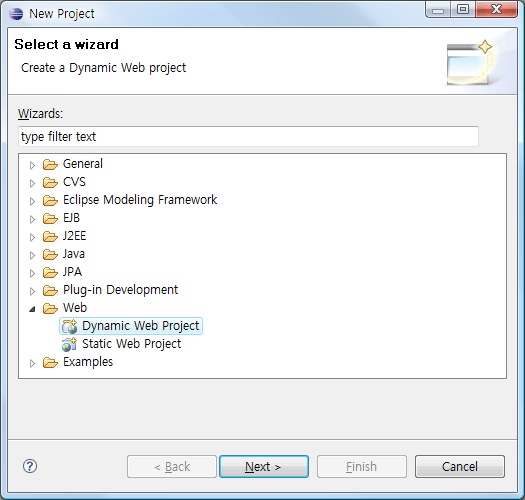Maximize the New Project dialog

(463, 9)
